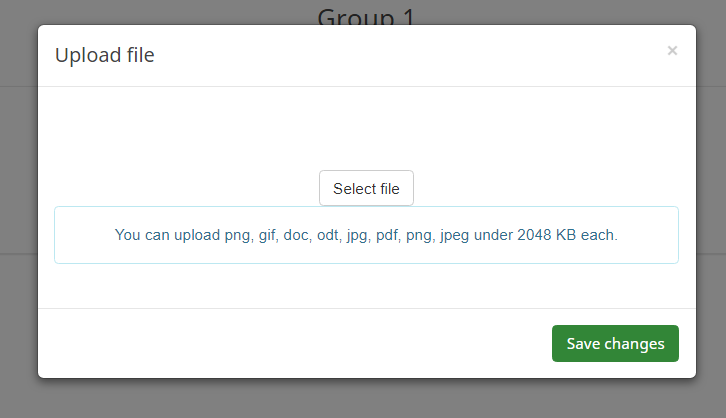Click the upload restrictions info box
The height and width of the screenshot is (418, 726).
coord(366,250)
